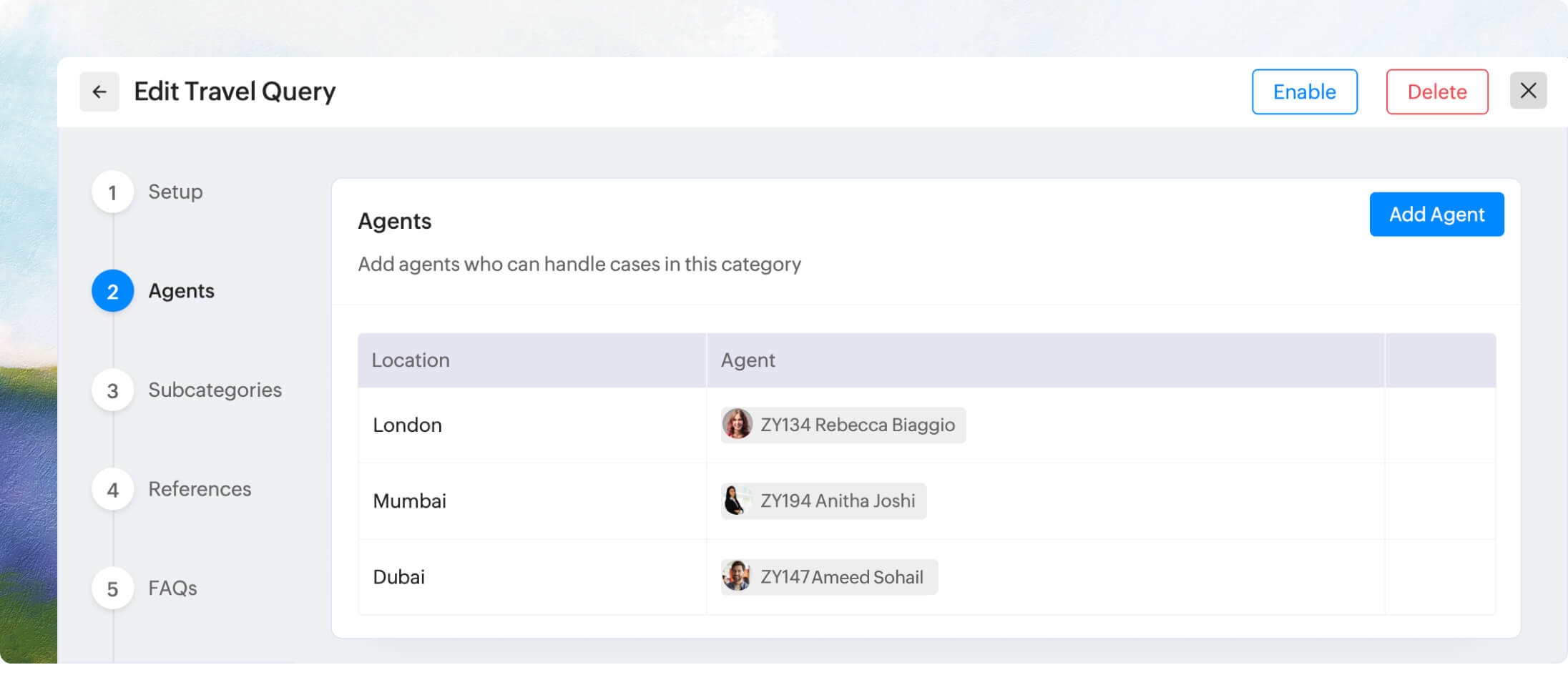Go to step 3 circle icon
Viewport: 1568px width, 685px height.
coord(112,390)
